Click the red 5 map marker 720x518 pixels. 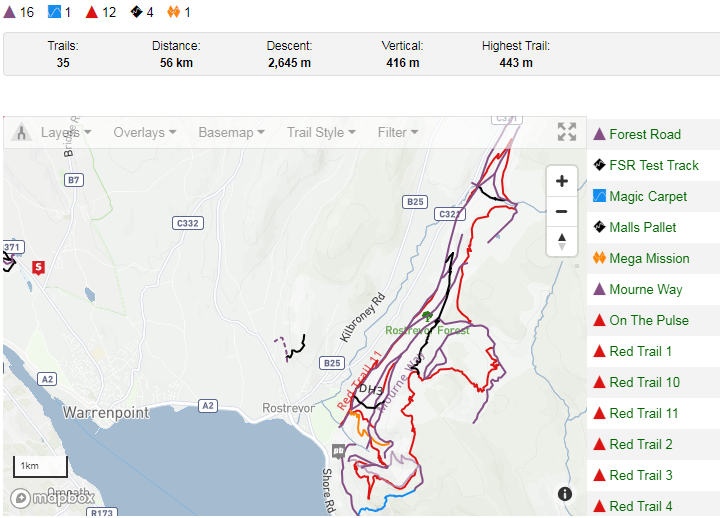39,267
